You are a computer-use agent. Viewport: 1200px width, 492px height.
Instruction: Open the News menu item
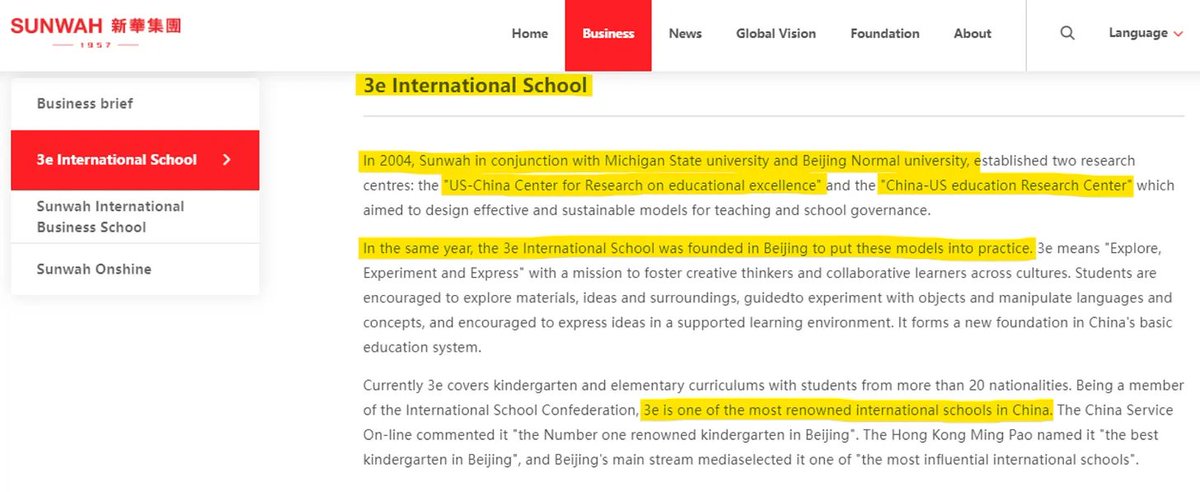[x=685, y=33]
